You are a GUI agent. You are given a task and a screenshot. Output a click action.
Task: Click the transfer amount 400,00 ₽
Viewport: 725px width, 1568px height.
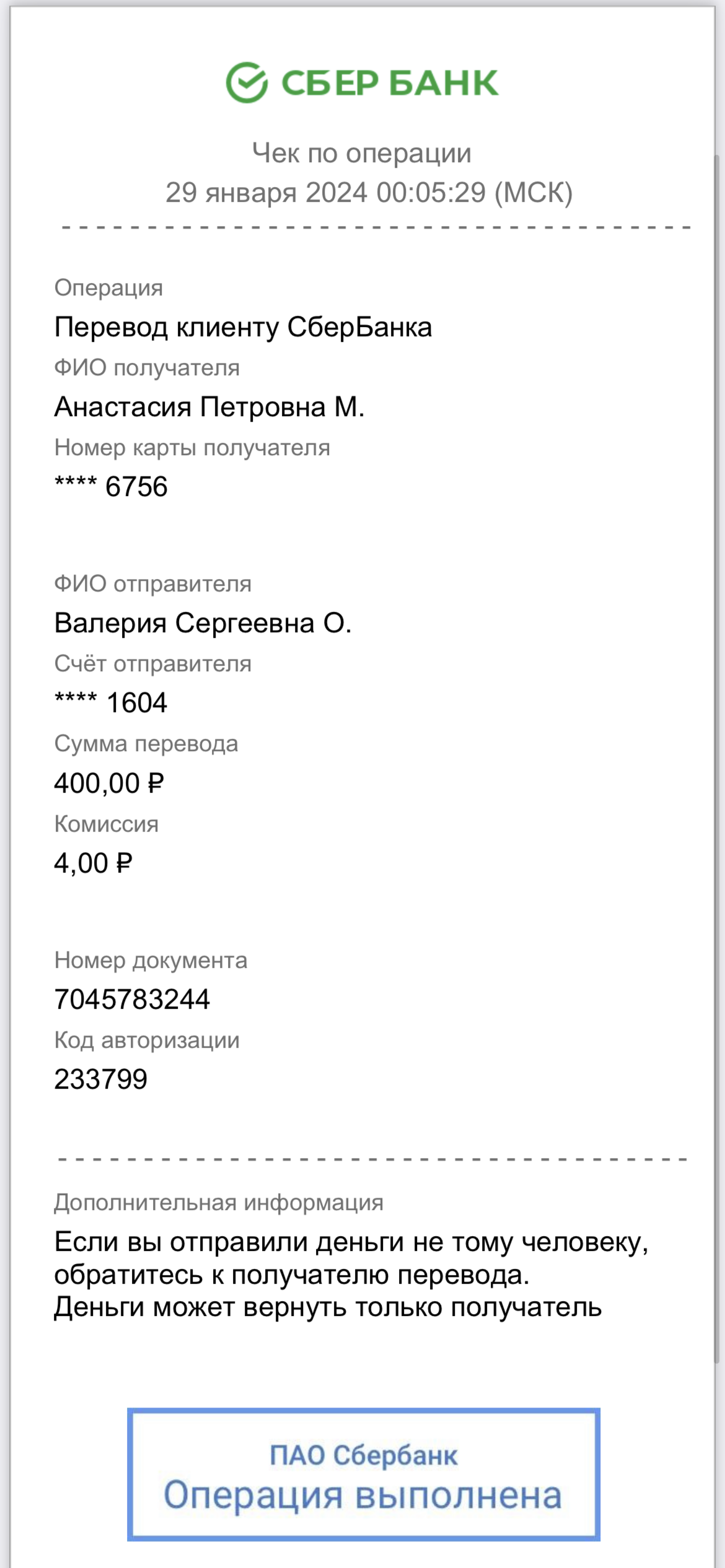[109, 783]
